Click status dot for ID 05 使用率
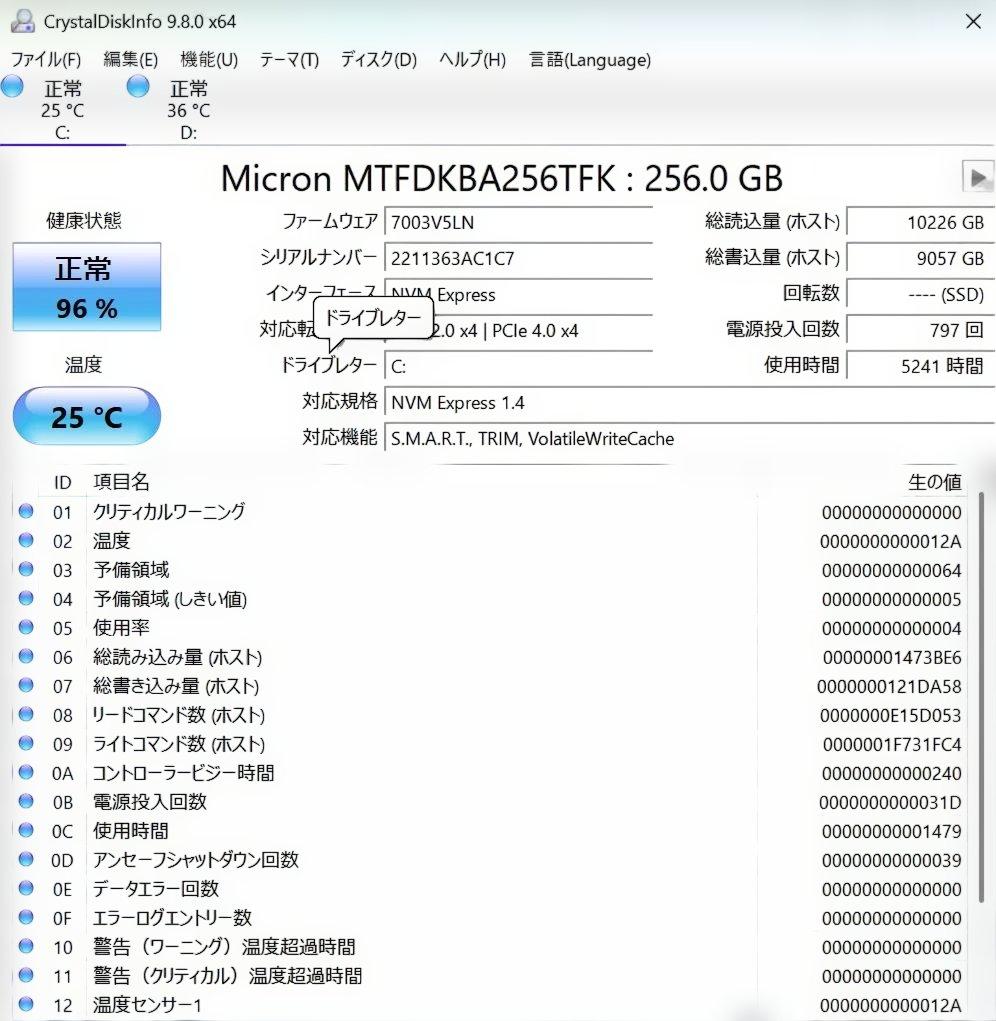Screen dimensions: 996x1021 (x=26, y=627)
